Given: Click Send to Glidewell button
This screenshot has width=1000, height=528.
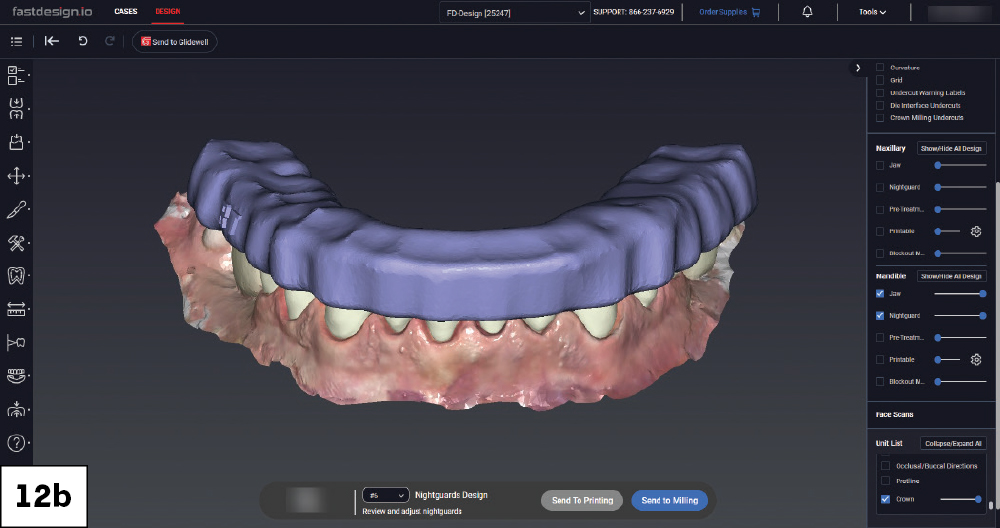Looking at the screenshot, I should coord(175,42).
